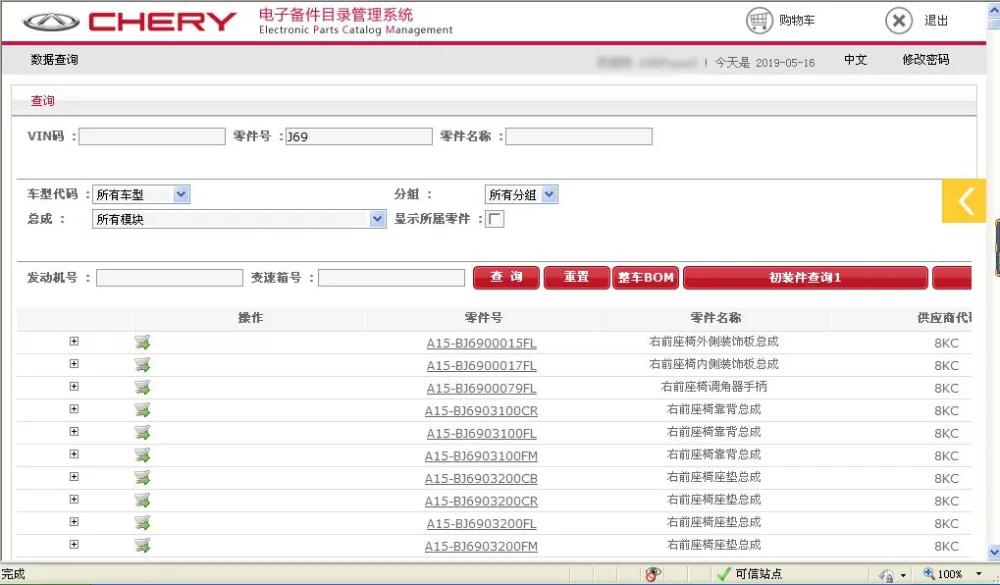Focus the 变速箱号 input field
Image resolution: width=1000 pixels, height=585 pixels.
pyautogui.click(x=392, y=278)
